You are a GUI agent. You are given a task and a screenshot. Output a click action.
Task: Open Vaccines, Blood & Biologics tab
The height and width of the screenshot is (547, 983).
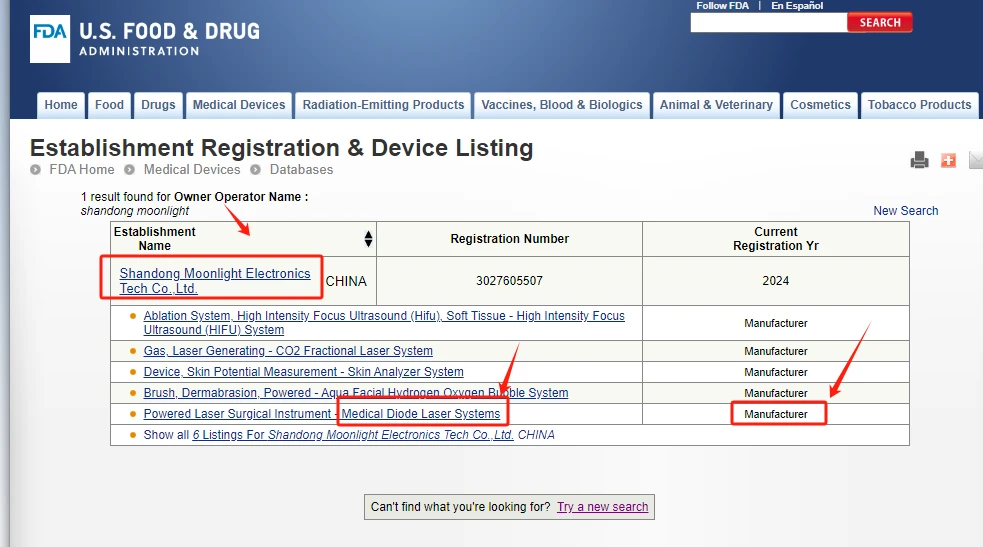click(562, 105)
